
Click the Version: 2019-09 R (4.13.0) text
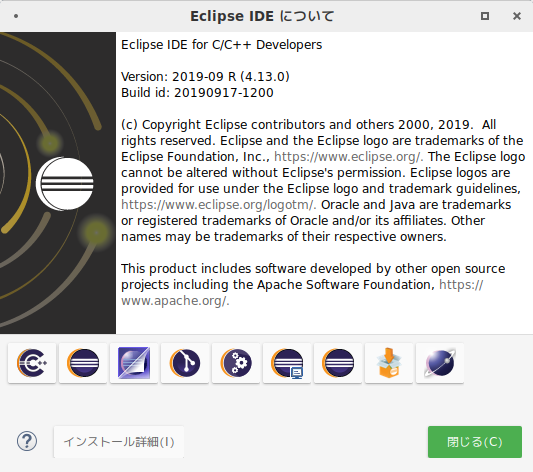205,77
